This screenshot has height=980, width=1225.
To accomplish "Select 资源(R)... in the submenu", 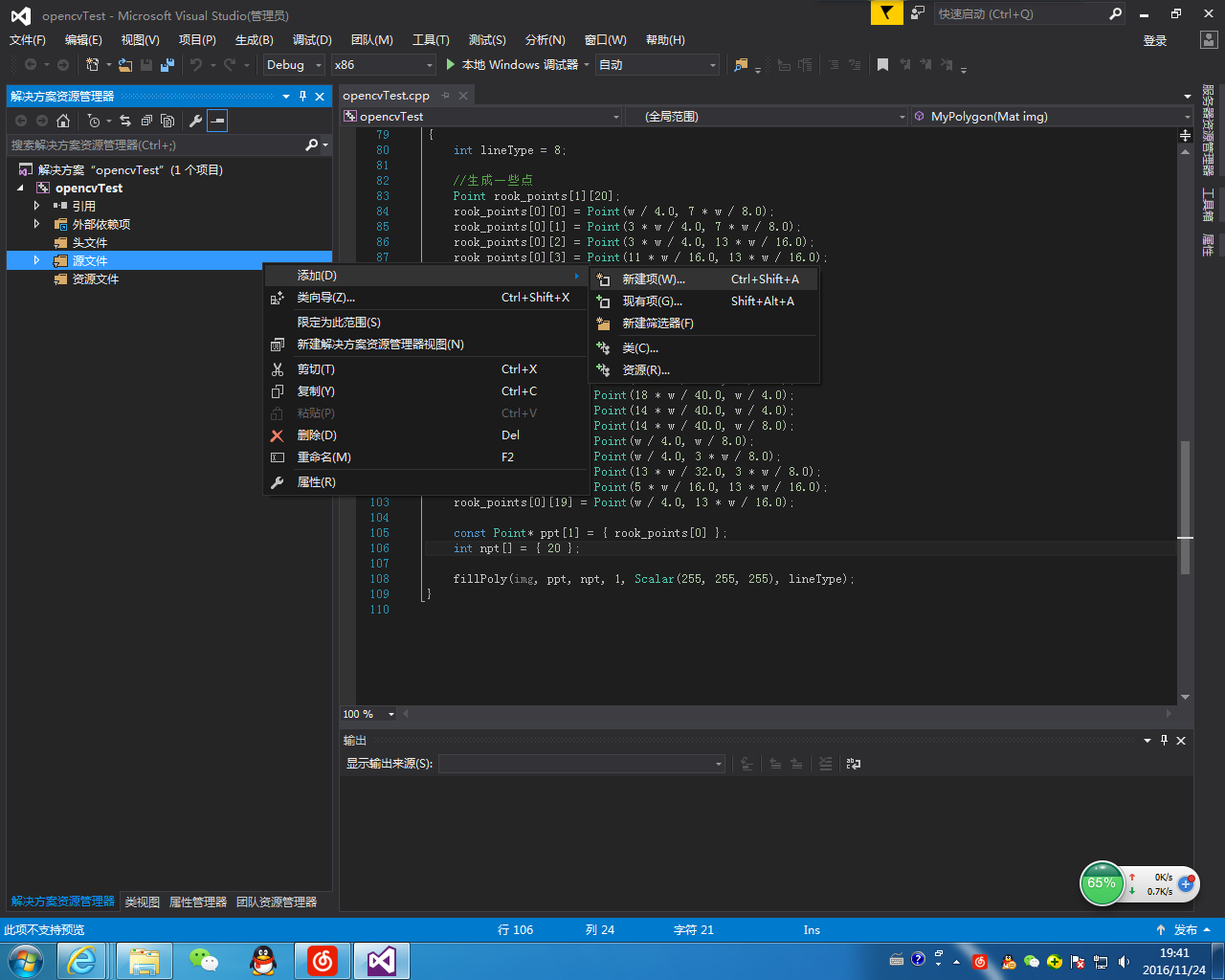I will 704,370.
